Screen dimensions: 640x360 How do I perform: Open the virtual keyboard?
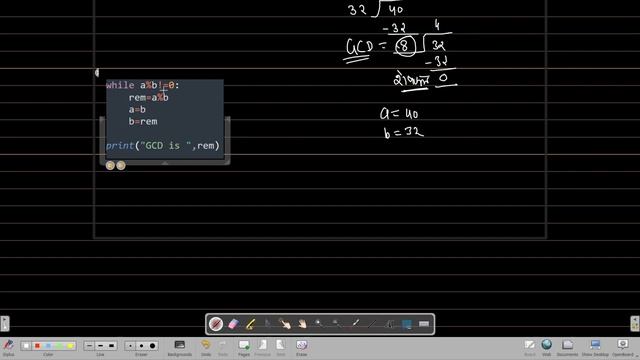coord(424,324)
